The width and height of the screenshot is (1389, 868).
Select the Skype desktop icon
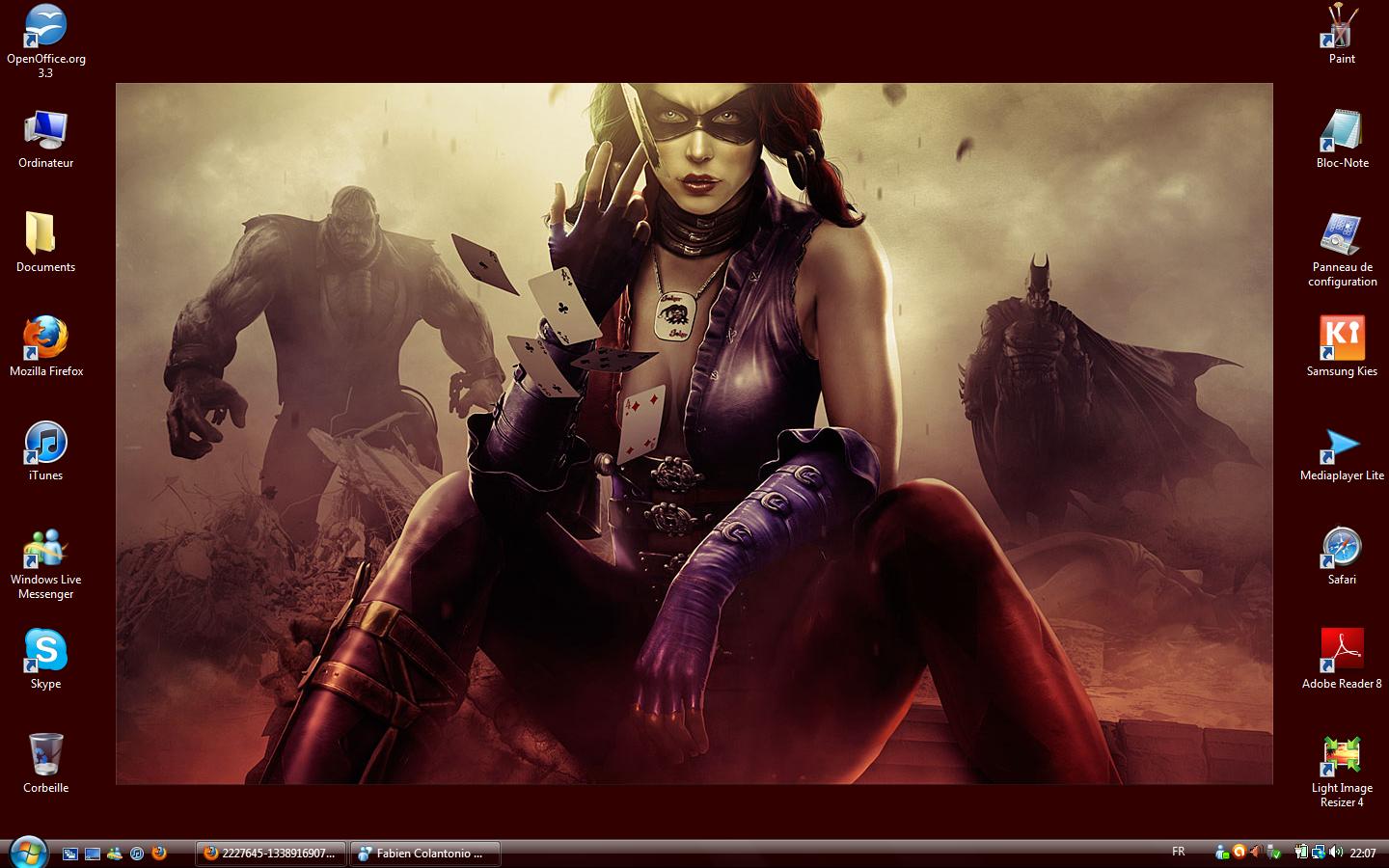click(45, 651)
